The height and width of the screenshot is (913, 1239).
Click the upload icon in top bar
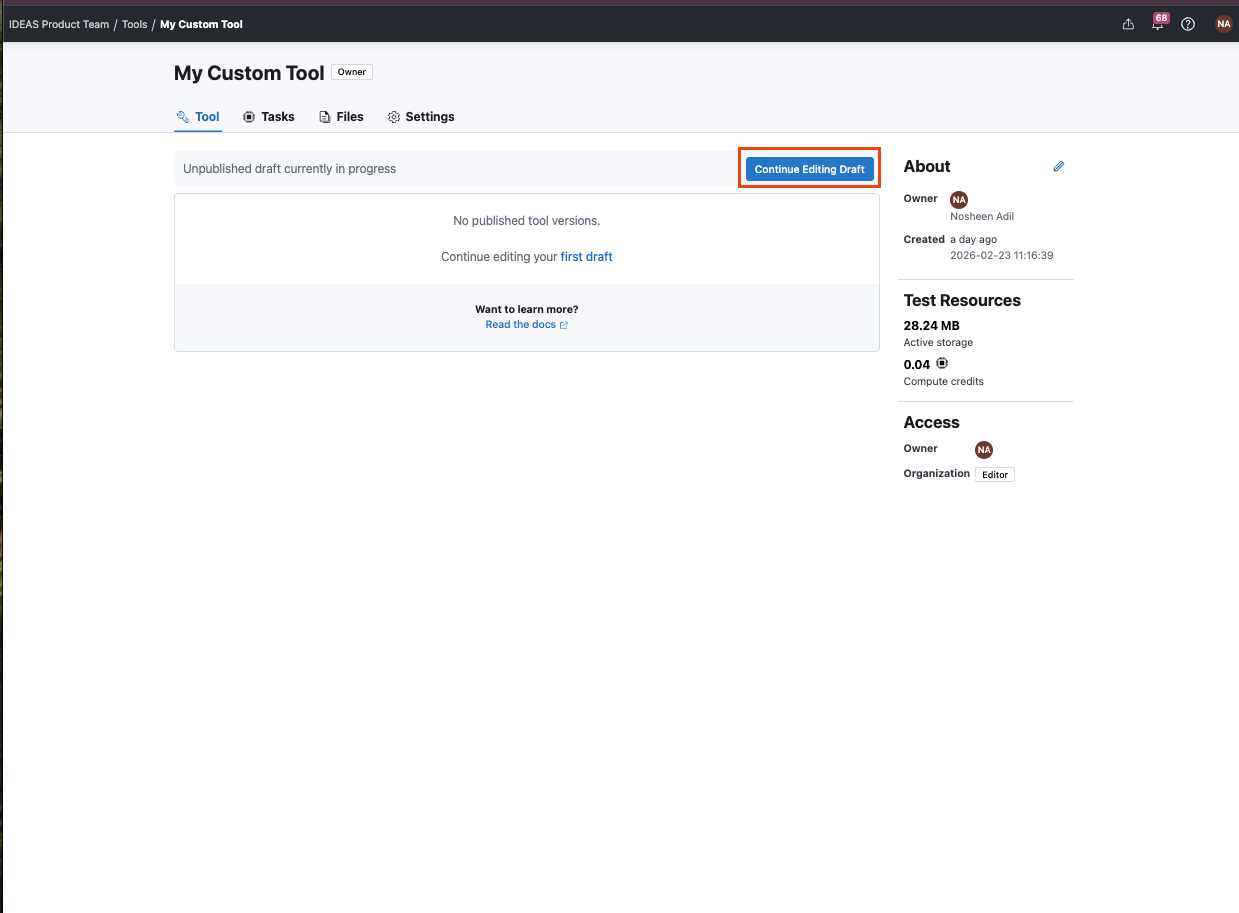tap(1128, 24)
